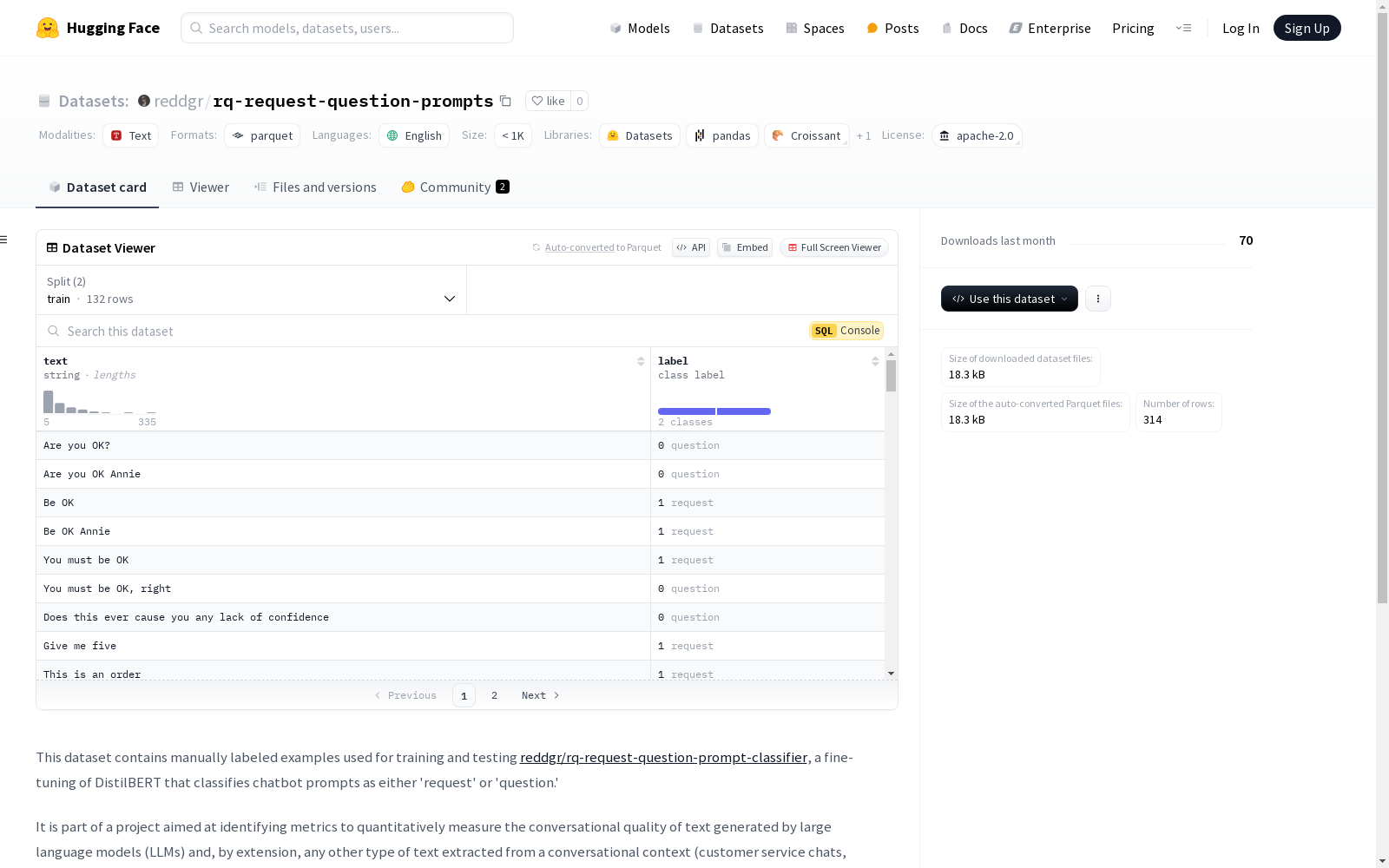The height and width of the screenshot is (868, 1389).
Task: Select the pandas library tag
Action: tap(722, 135)
